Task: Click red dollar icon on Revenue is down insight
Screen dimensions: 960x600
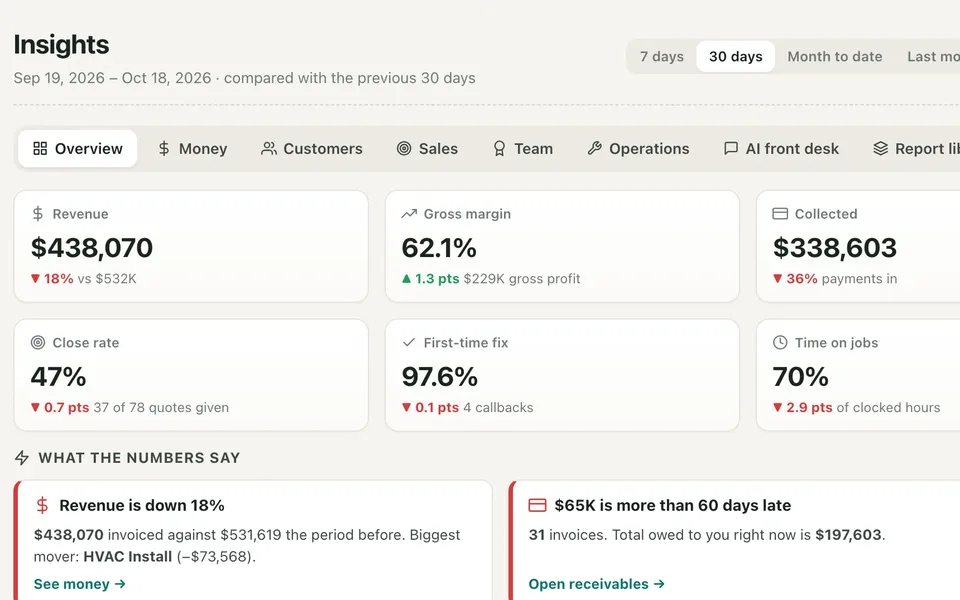Action: pos(42,505)
